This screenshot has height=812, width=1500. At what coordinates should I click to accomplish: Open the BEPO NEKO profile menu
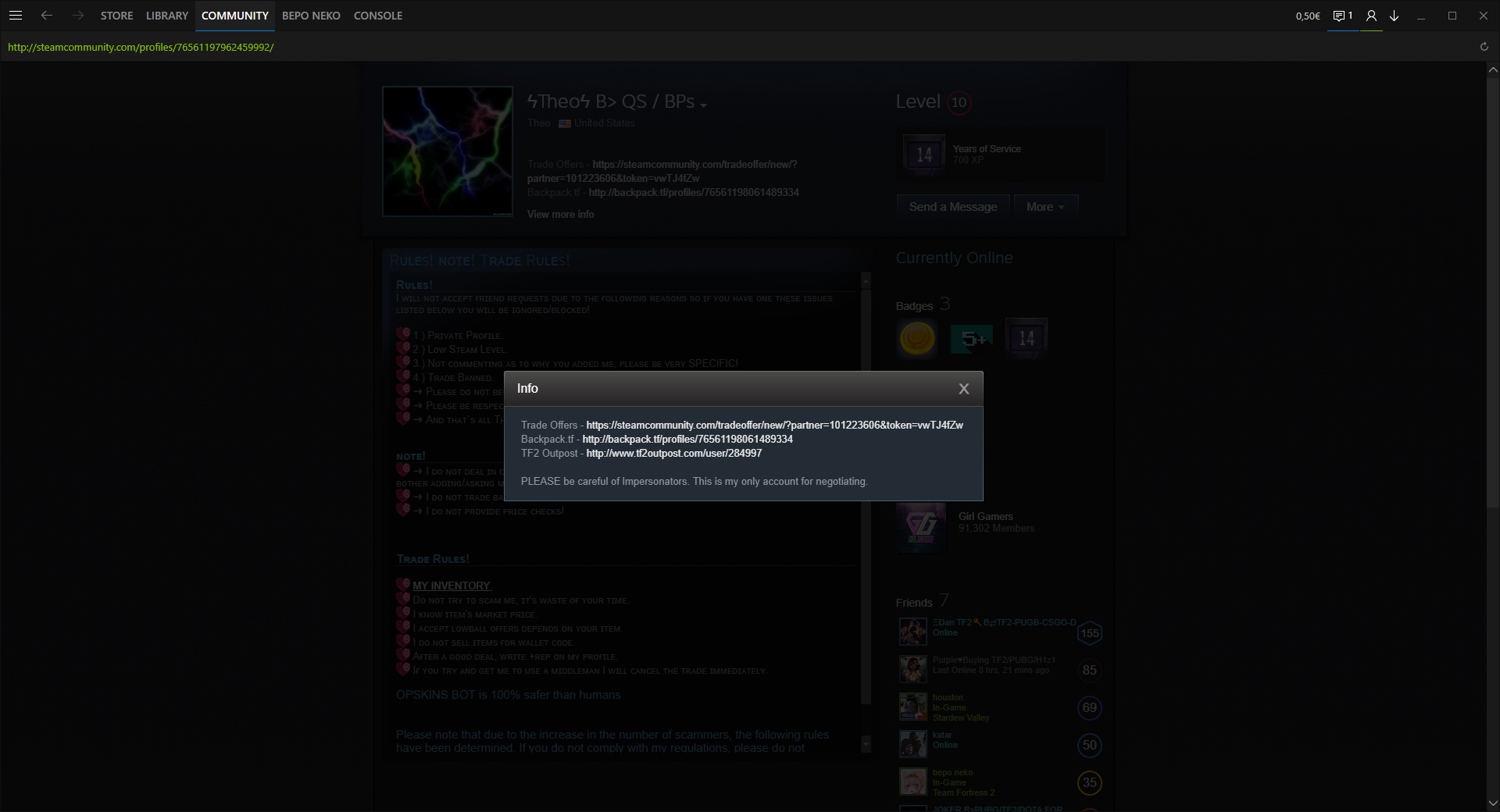tap(311, 16)
